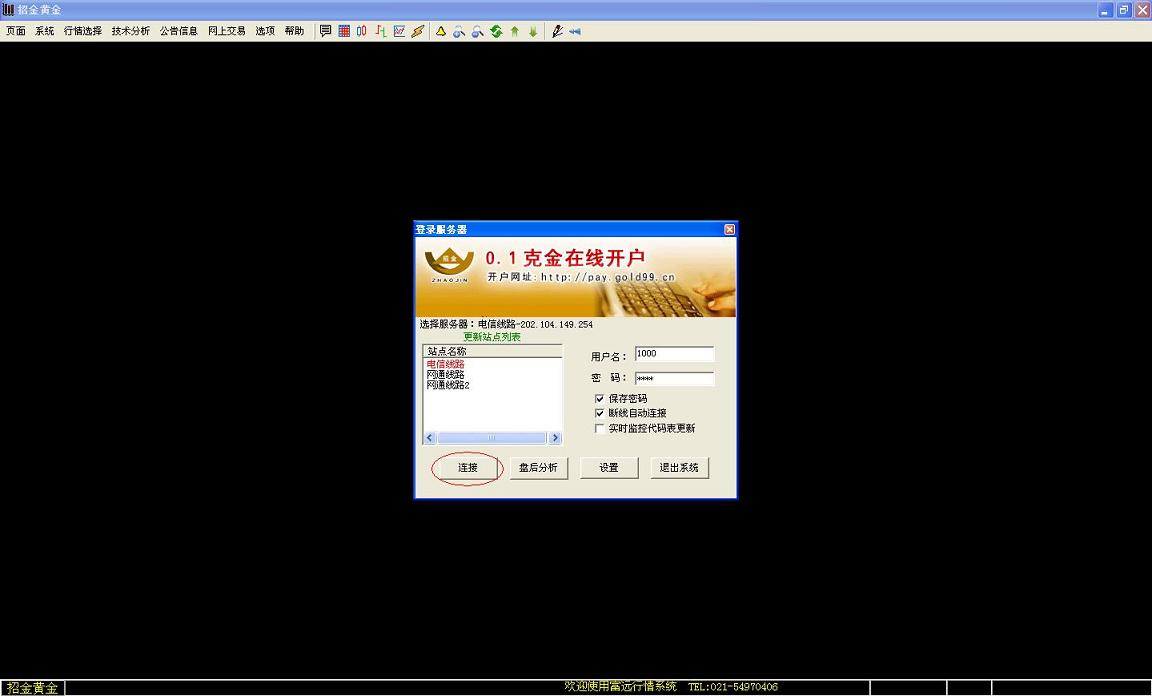Restore down the 招金黄金 main window
1152x696 pixels.
1124,10
